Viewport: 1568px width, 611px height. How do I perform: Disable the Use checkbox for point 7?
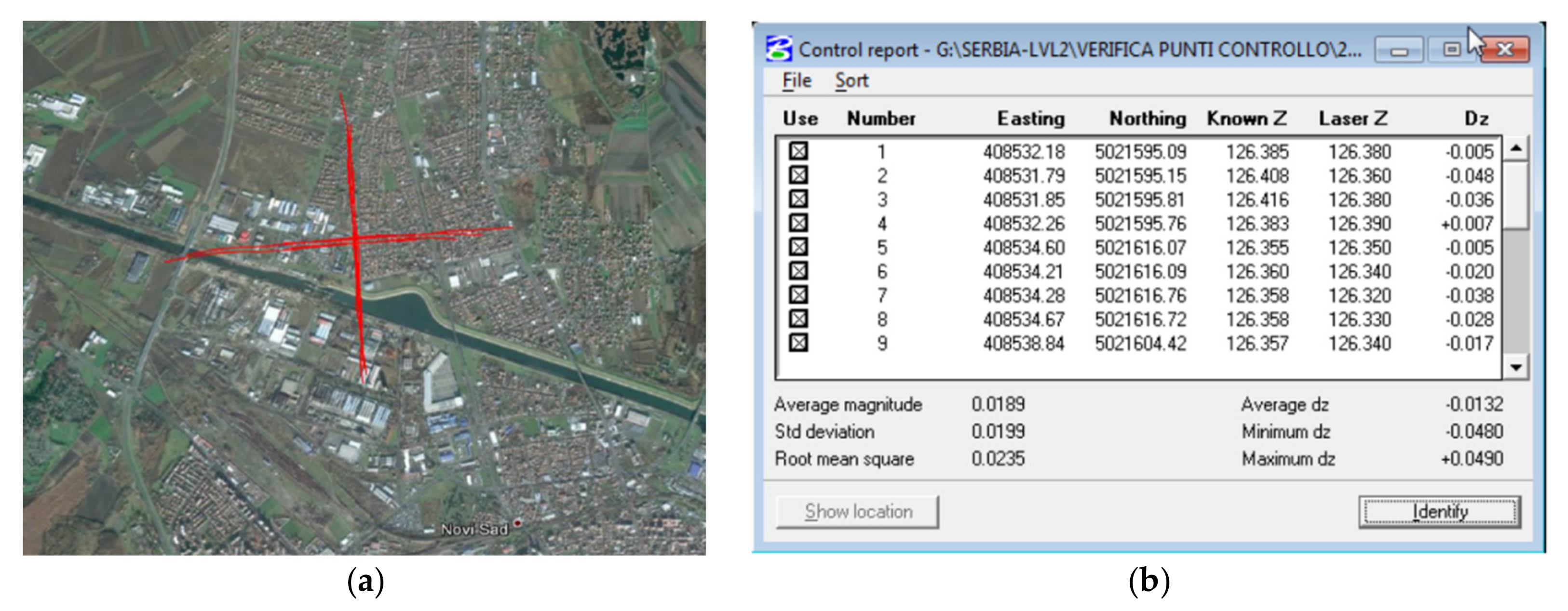(x=798, y=295)
